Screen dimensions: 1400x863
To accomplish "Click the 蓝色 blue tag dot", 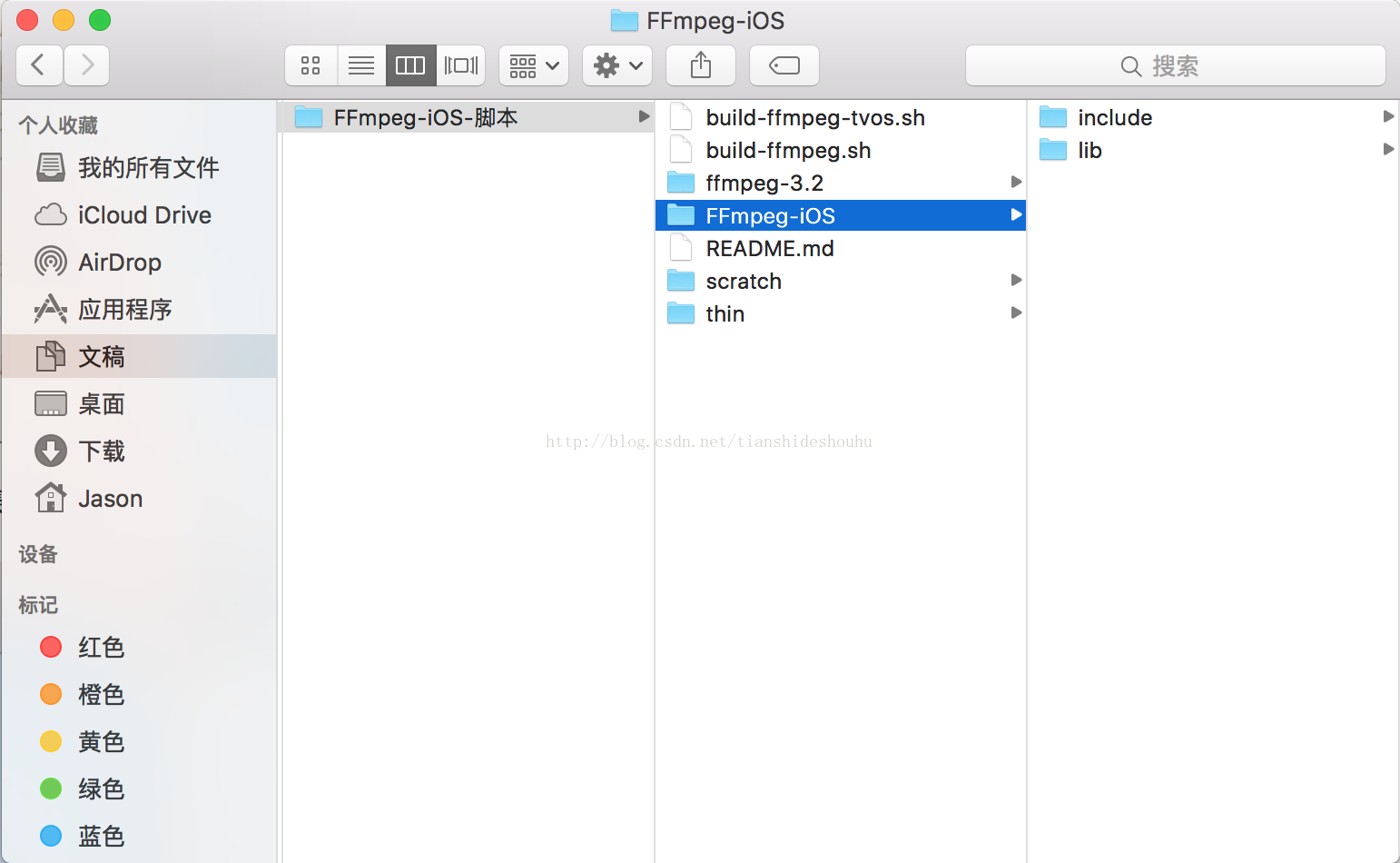I will [51, 836].
